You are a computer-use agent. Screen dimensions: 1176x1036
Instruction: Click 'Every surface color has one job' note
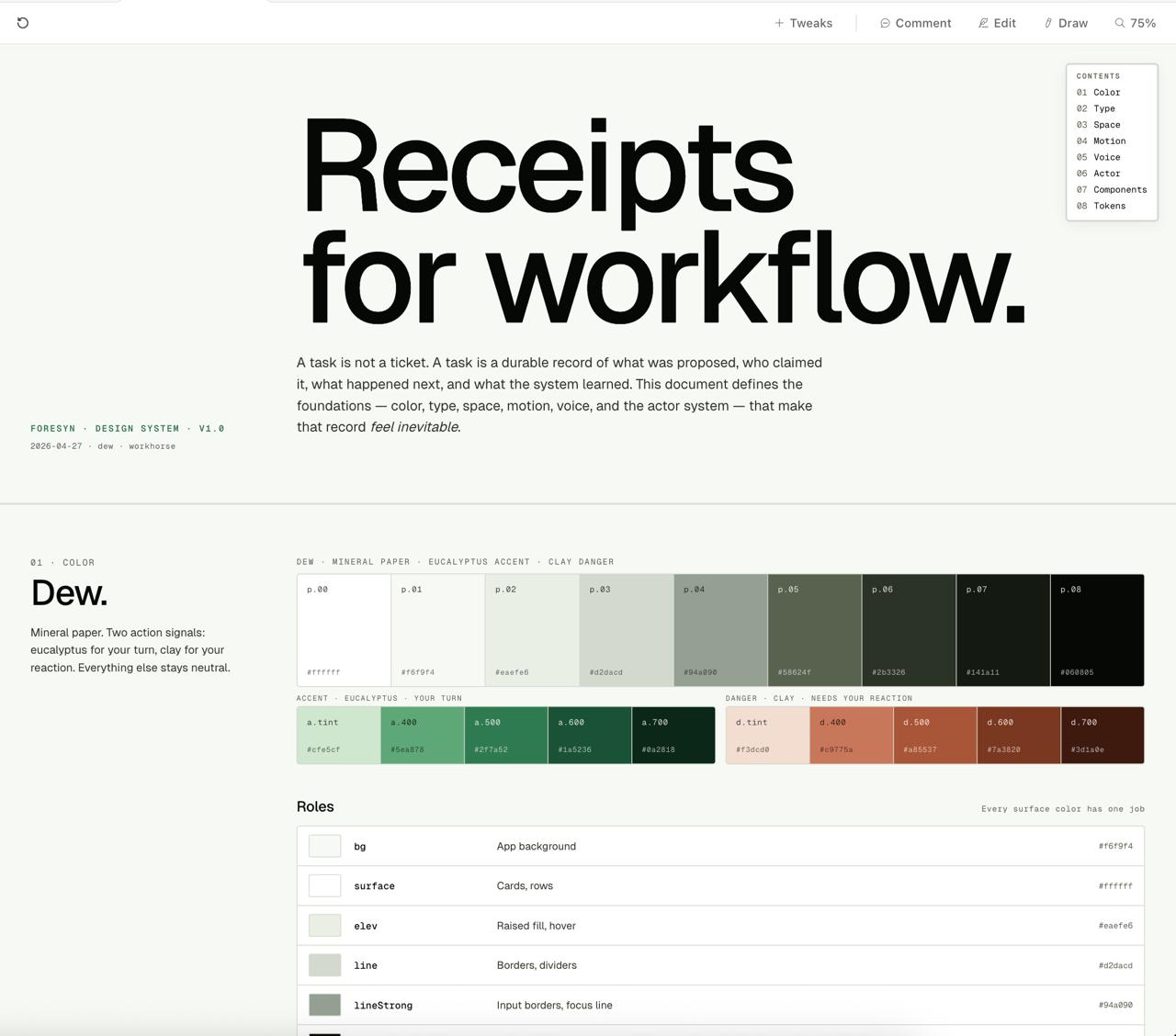click(x=1063, y=809)
